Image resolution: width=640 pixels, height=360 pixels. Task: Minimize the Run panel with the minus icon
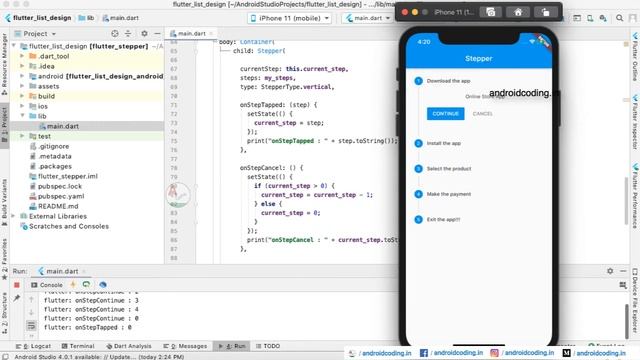(x=623, y=271)
